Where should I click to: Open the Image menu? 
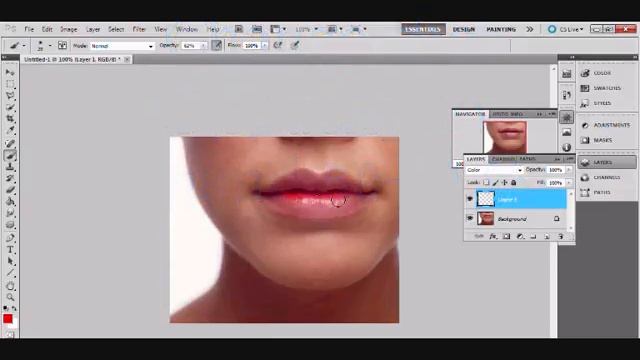pos(69,29)
